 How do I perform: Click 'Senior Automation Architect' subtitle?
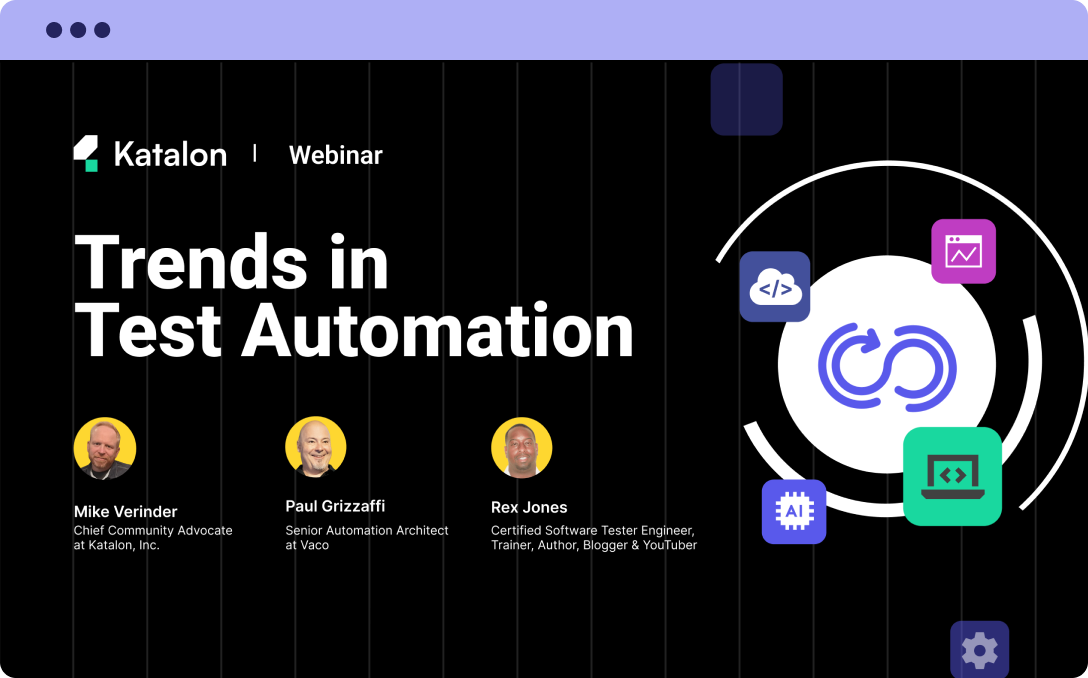click(367, 530)
